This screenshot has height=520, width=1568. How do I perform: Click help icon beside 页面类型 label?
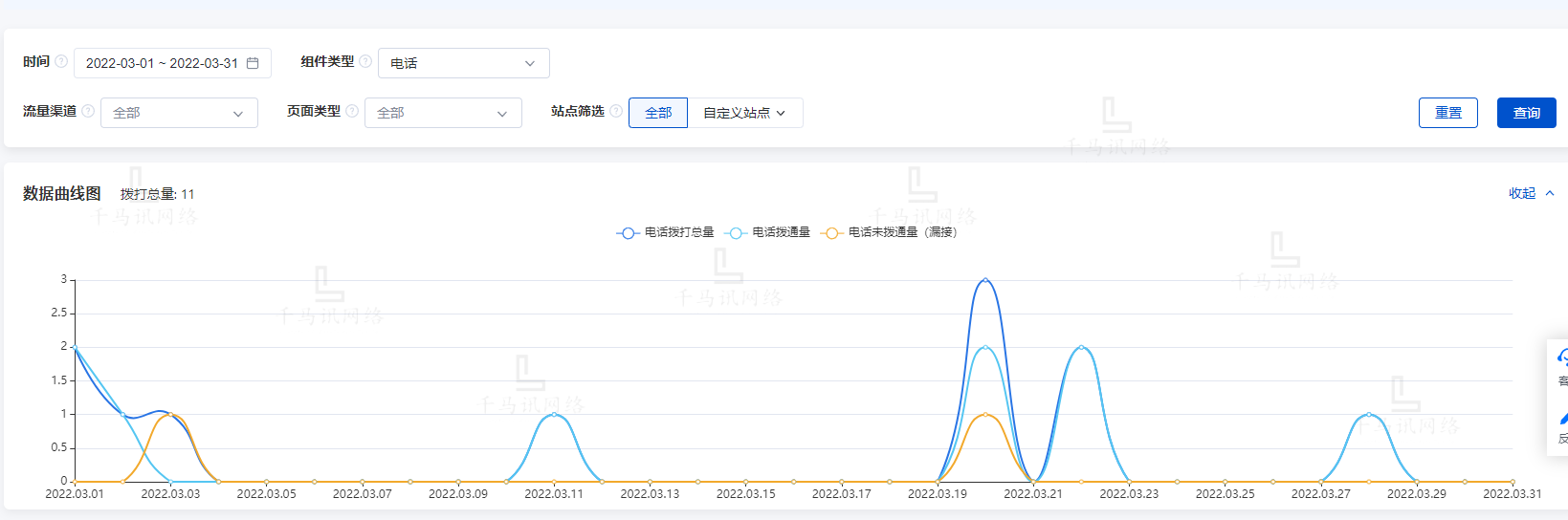tap(352, 111)
